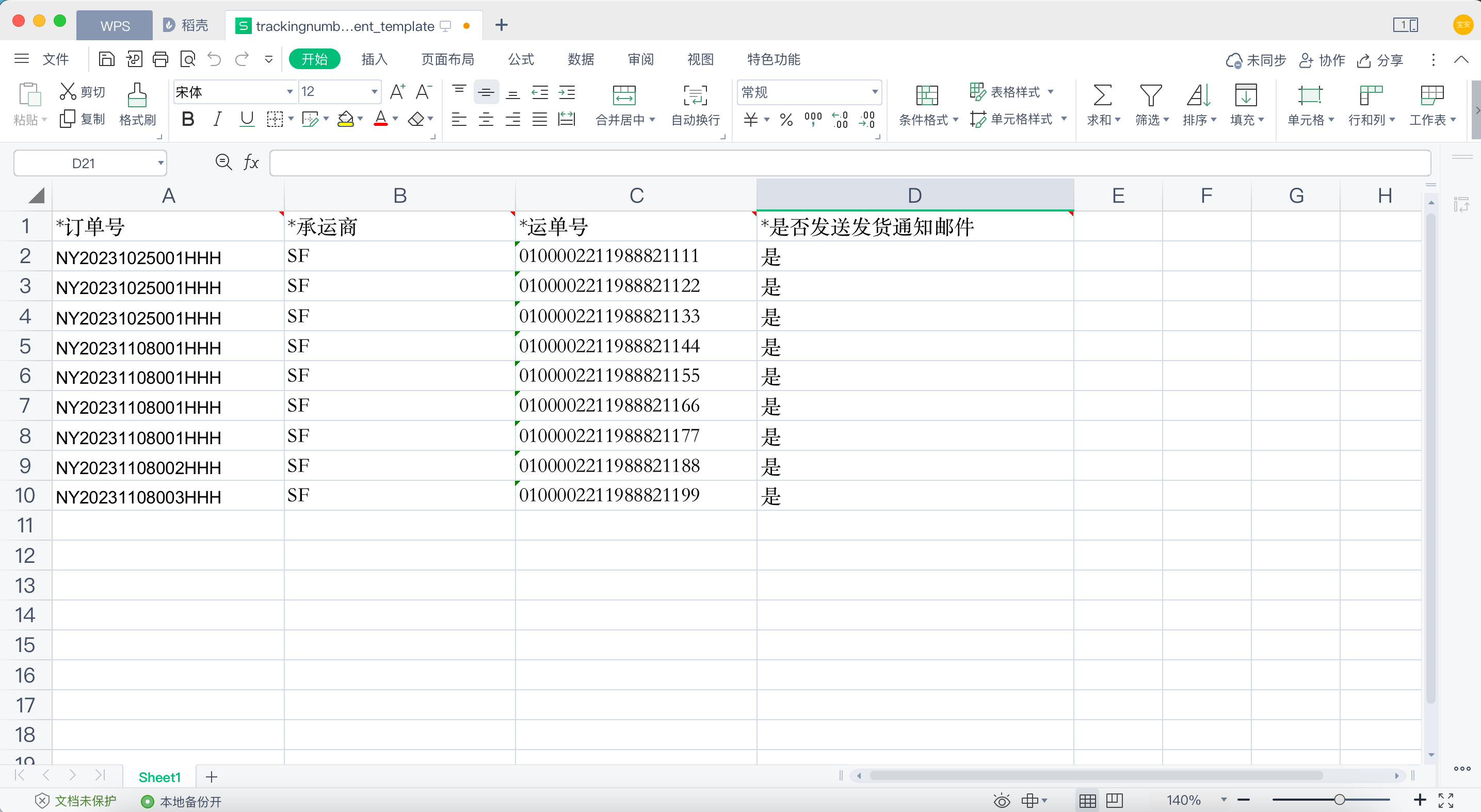The image size is (1481, 812).
Task: Toggle bold formatting button
Action: (x=187, y=120)
